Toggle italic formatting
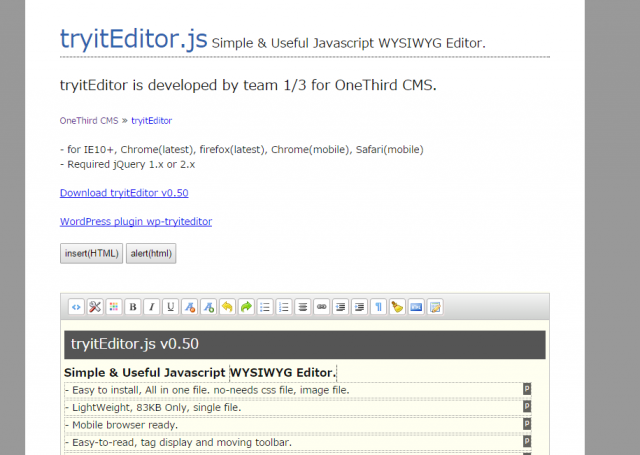The image size is (640, 455). pos(151,307)
